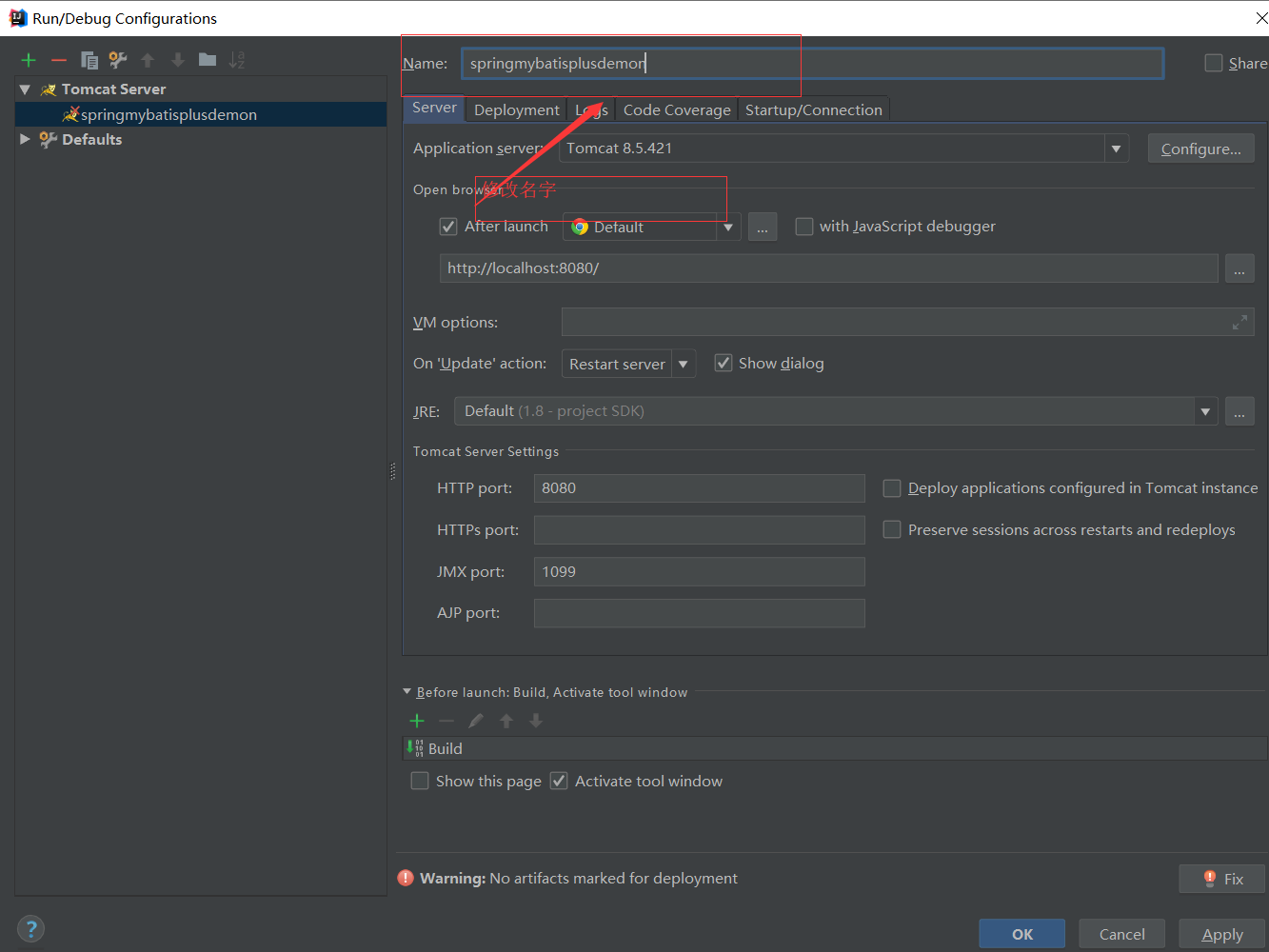Open the On 'Update' action dropdown
The width and height of the screenshot is (1269, 952).
tap(684, 364)
